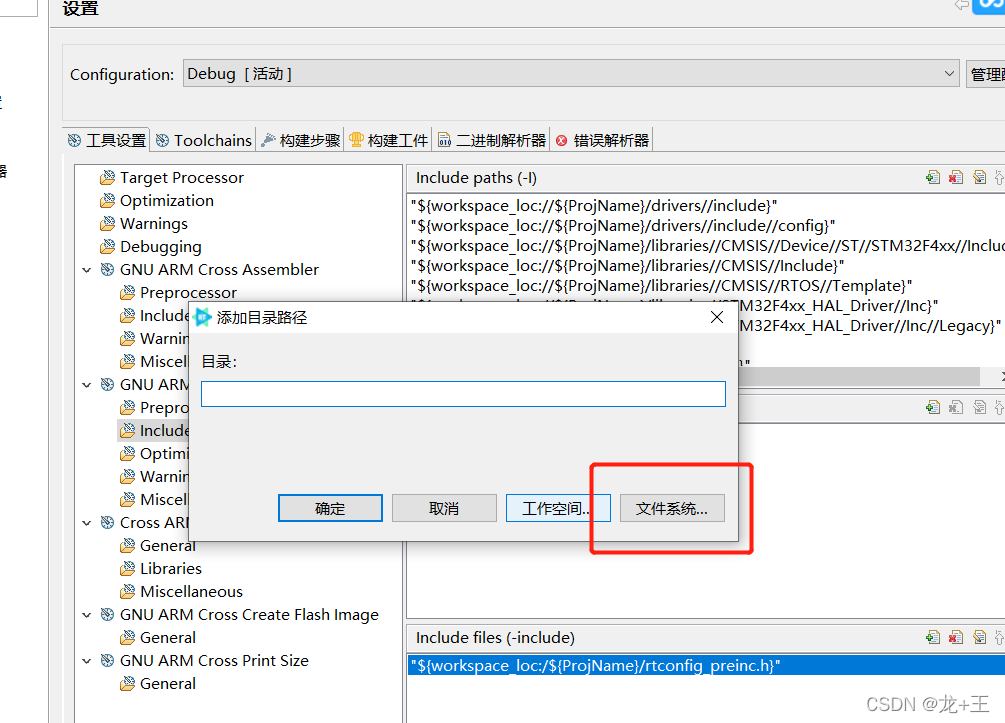Click the Optimization tree icon
Viewport: 1005px width, 723px height.
click(108, 201)
